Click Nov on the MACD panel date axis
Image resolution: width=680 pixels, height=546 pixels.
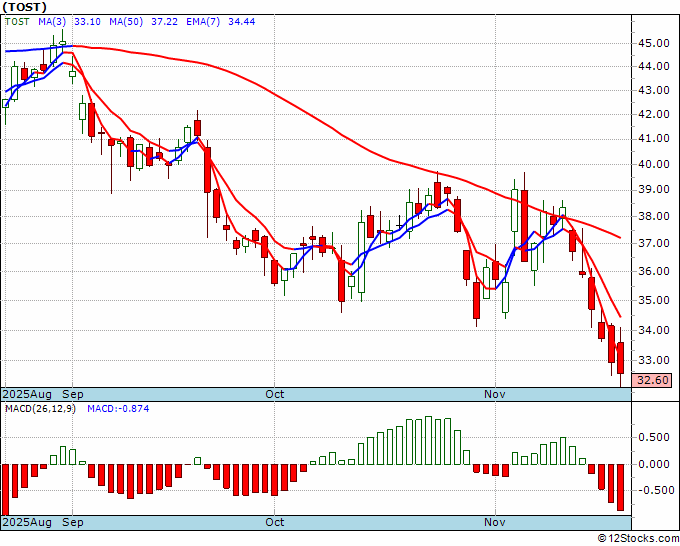coord(495,522)
